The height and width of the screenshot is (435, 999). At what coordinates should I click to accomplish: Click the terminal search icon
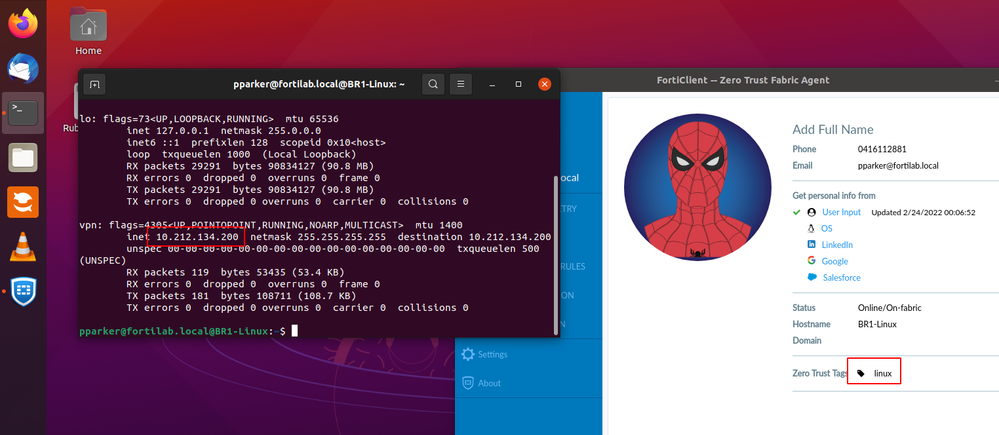(433, 84)
